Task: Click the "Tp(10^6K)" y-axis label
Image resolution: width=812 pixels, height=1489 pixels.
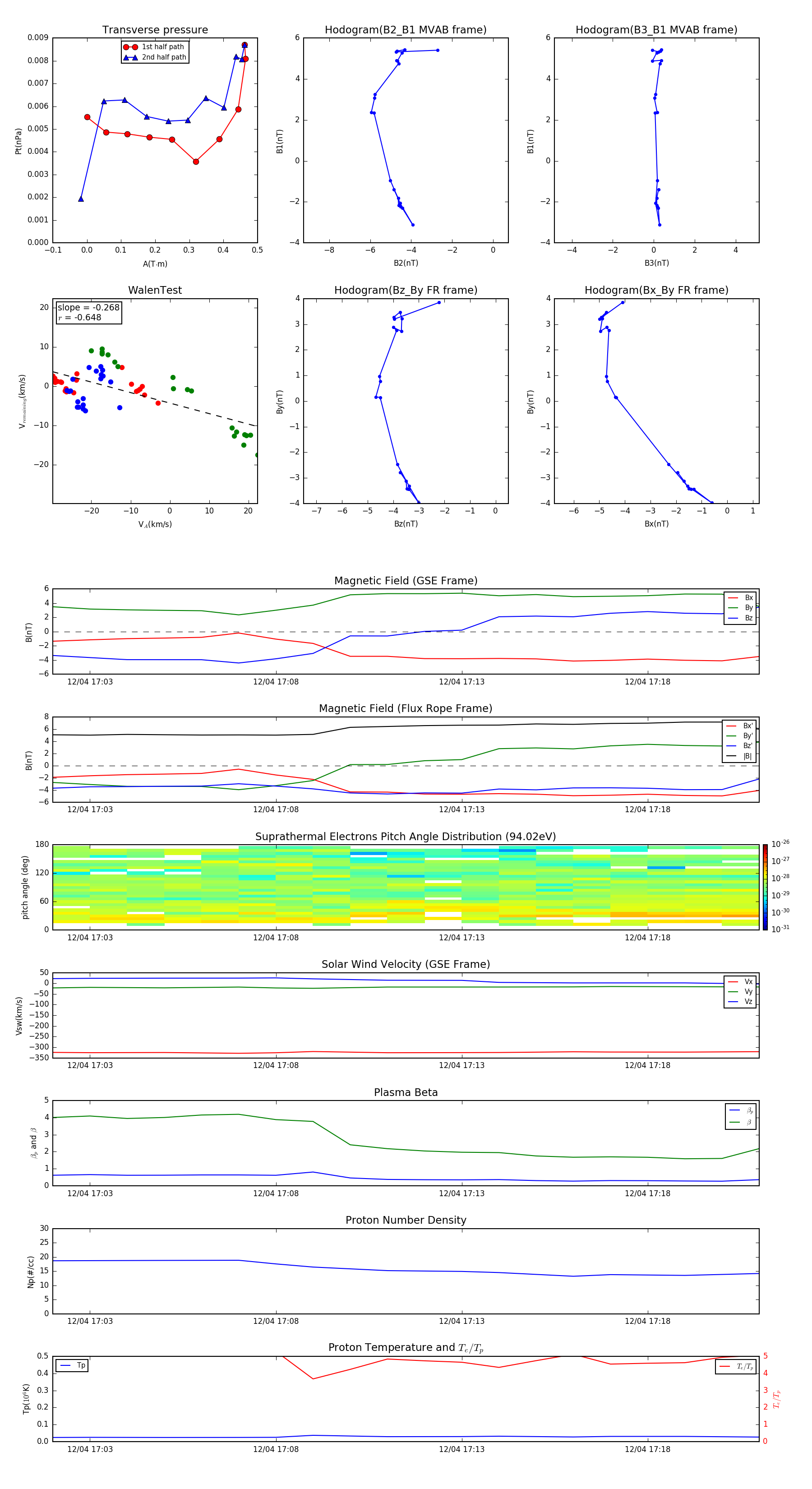Action: click(x=26, y=1399)
